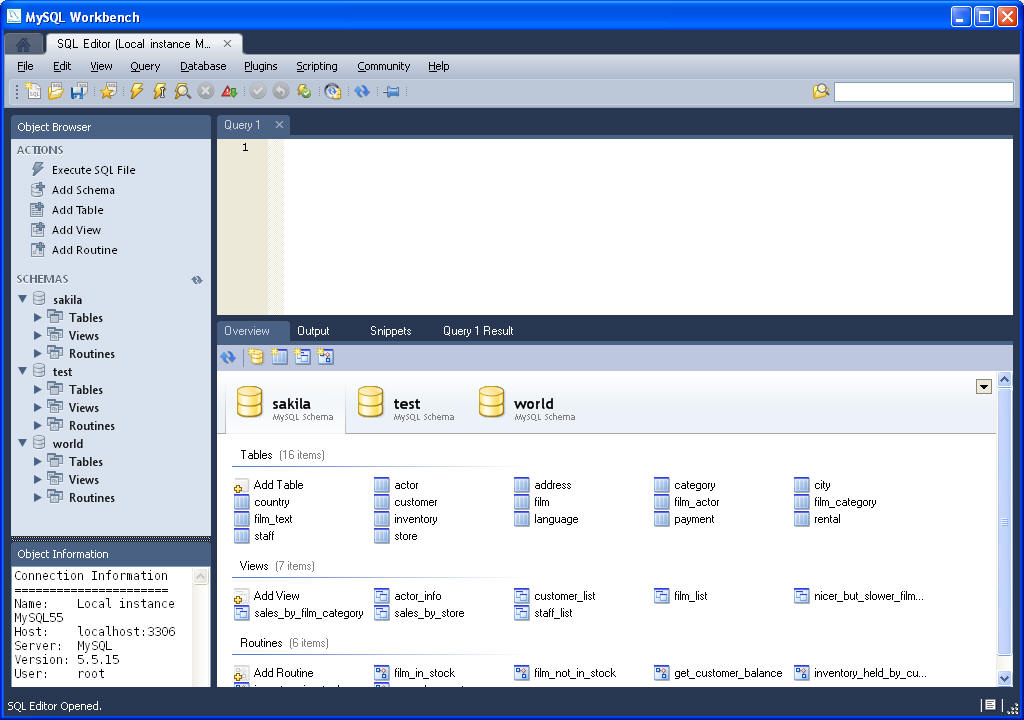The image size is (1024, 720).
Task: Click the Stop execution icon
Action: 205,91
